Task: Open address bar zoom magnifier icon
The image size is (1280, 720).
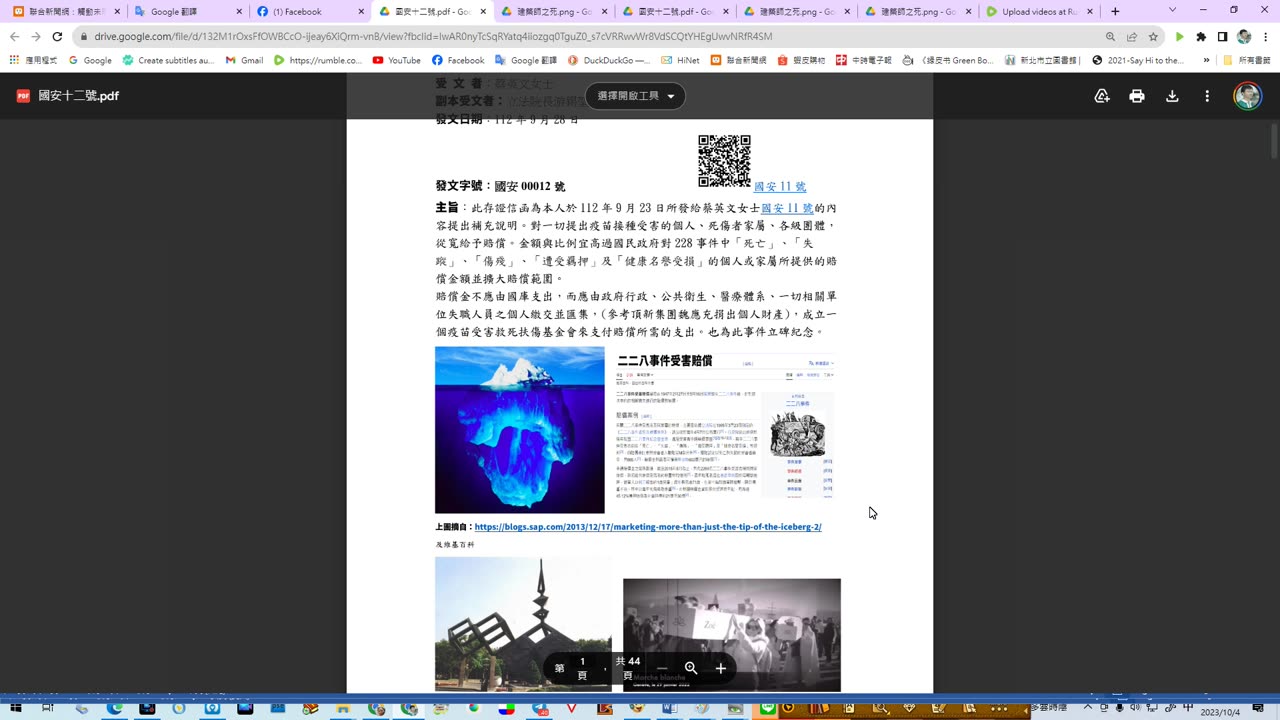Action: pos(1111,36)
